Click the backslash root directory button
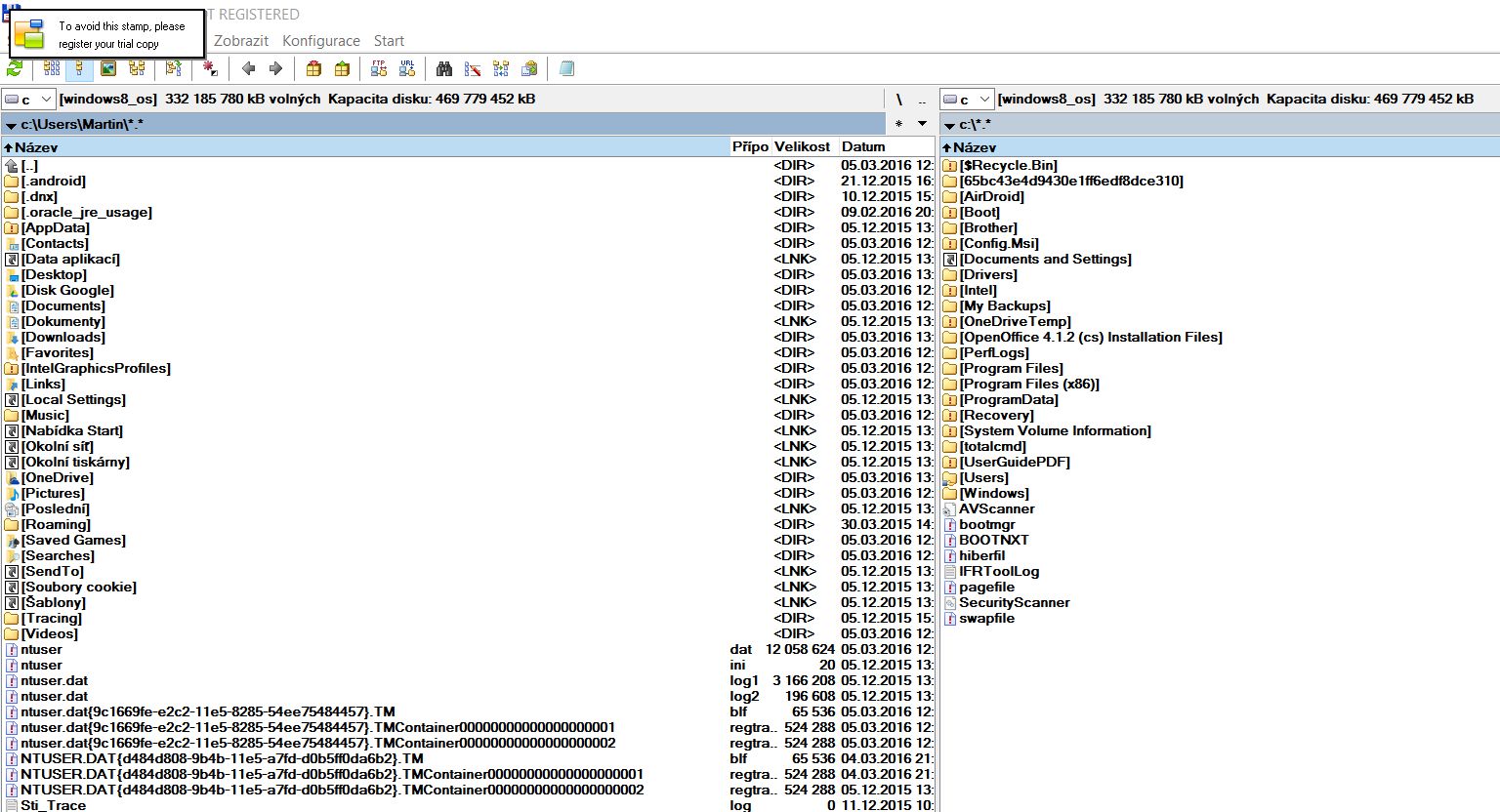Image resolution: width=1500 pixels, height=812 pixels. pos(898,100)
